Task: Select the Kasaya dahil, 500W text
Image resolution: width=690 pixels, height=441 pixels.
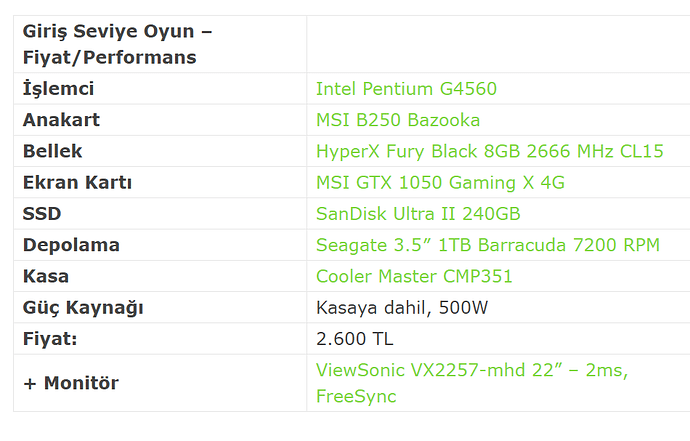Action: pyautogui.click(x=402, y=308)
